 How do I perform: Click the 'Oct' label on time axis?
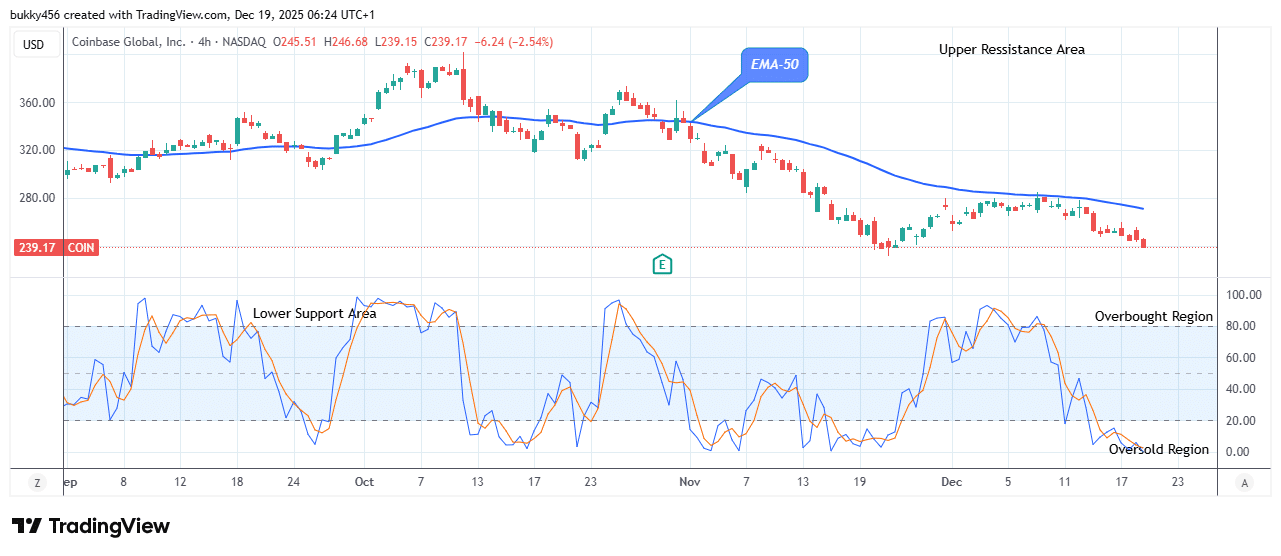(364, 482)
